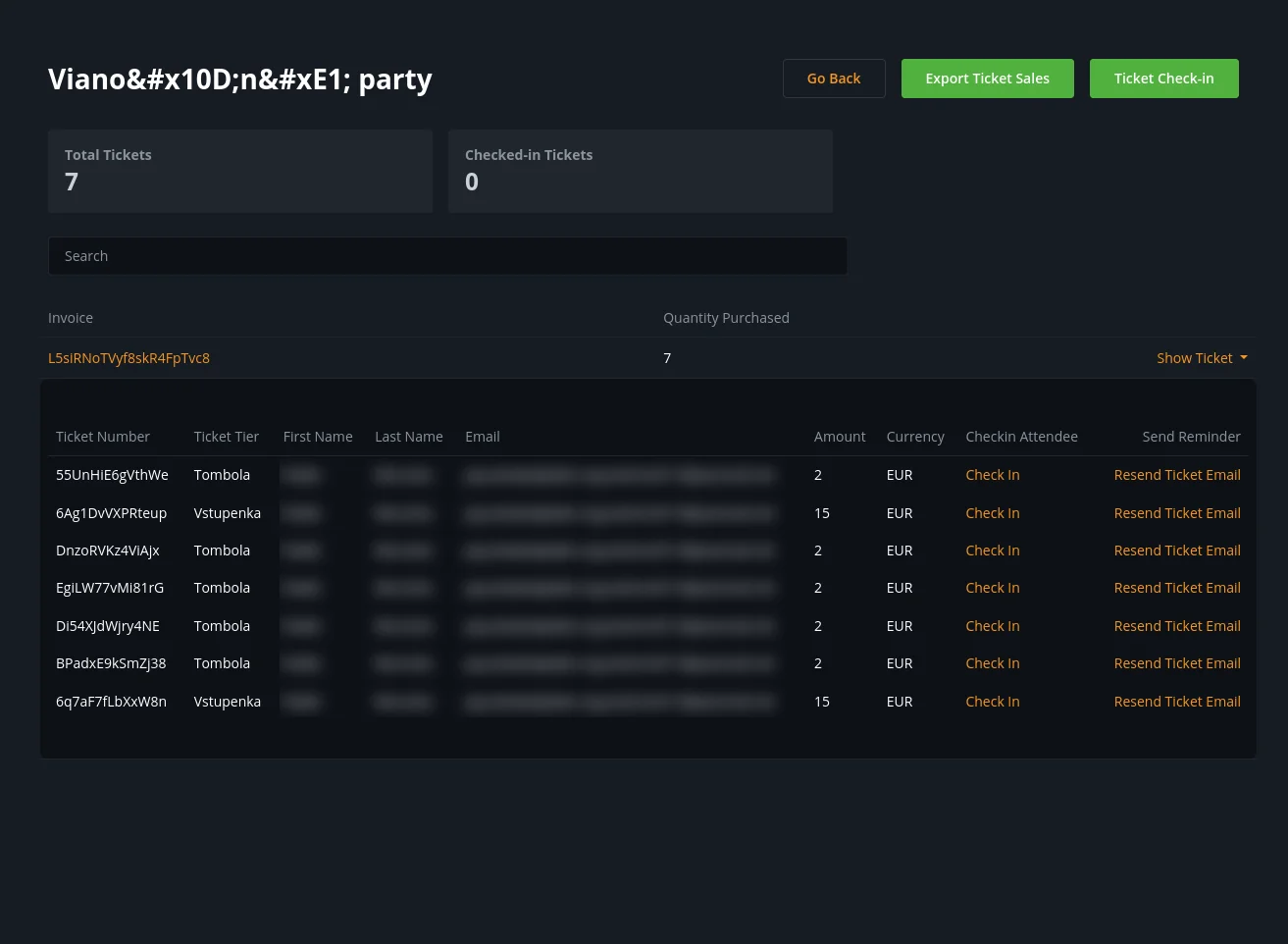Viewport: 1288px width, 944px height.
Task: Check in ticket BPadxE9kSmZj38
Action: coord(992,663)
